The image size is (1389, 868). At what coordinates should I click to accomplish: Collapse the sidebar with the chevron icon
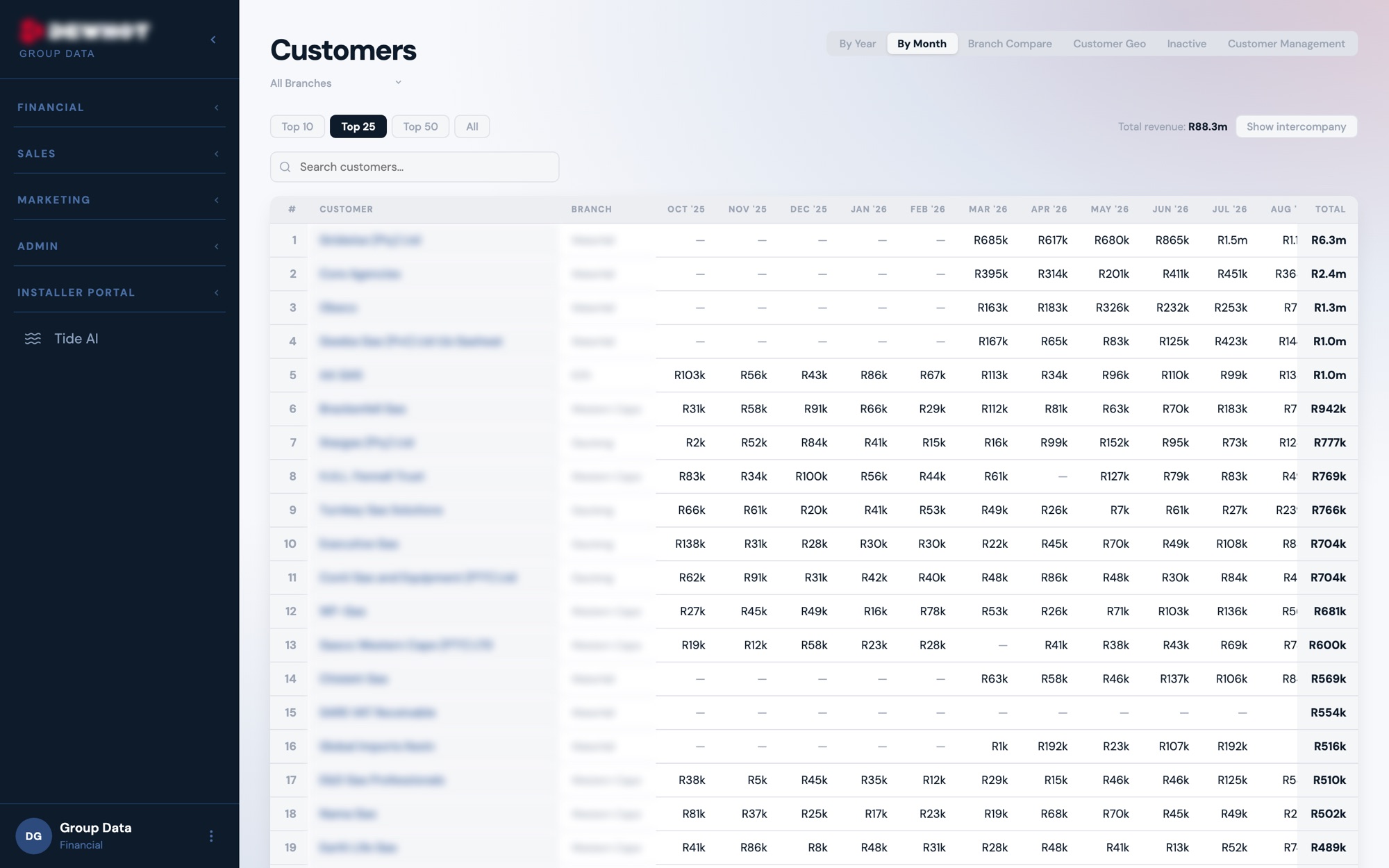tap(213, 40)
